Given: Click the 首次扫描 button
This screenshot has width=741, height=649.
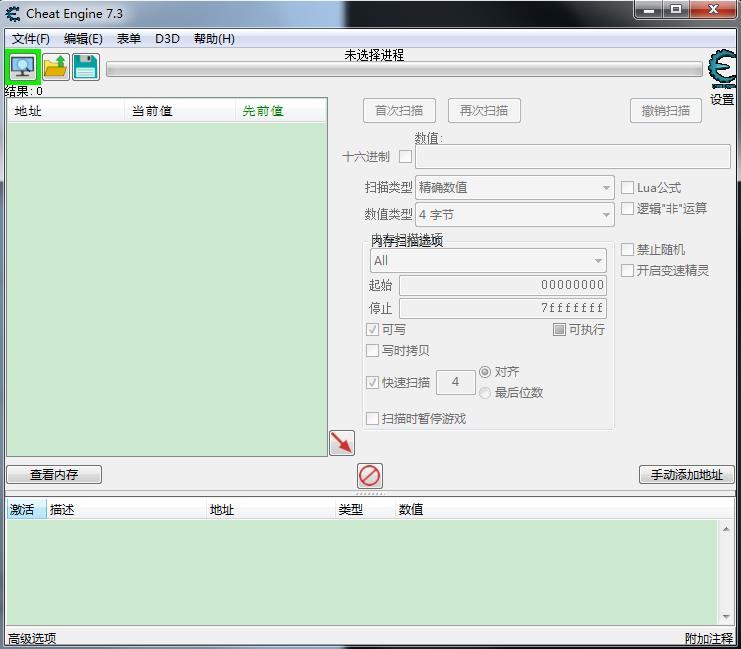Looking at the screenshot, I should tap(399, 111).
